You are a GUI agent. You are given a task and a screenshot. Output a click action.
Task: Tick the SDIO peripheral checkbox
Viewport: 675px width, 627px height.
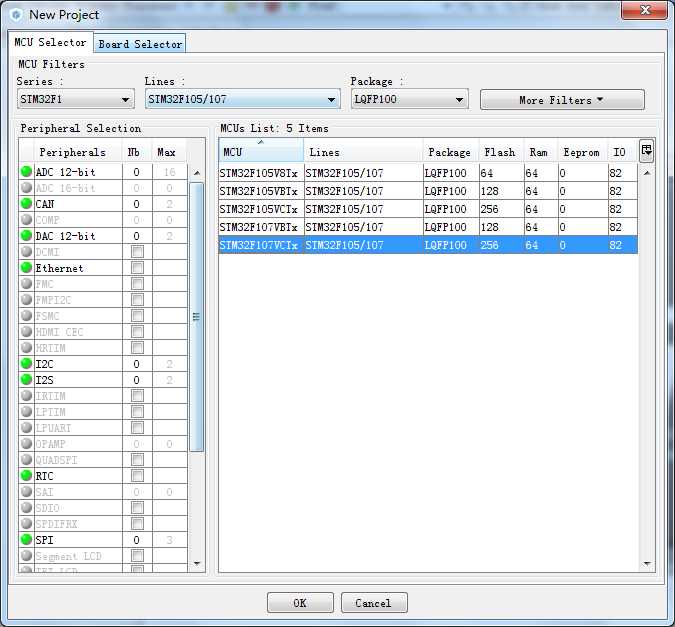click(x=137, y=507)
